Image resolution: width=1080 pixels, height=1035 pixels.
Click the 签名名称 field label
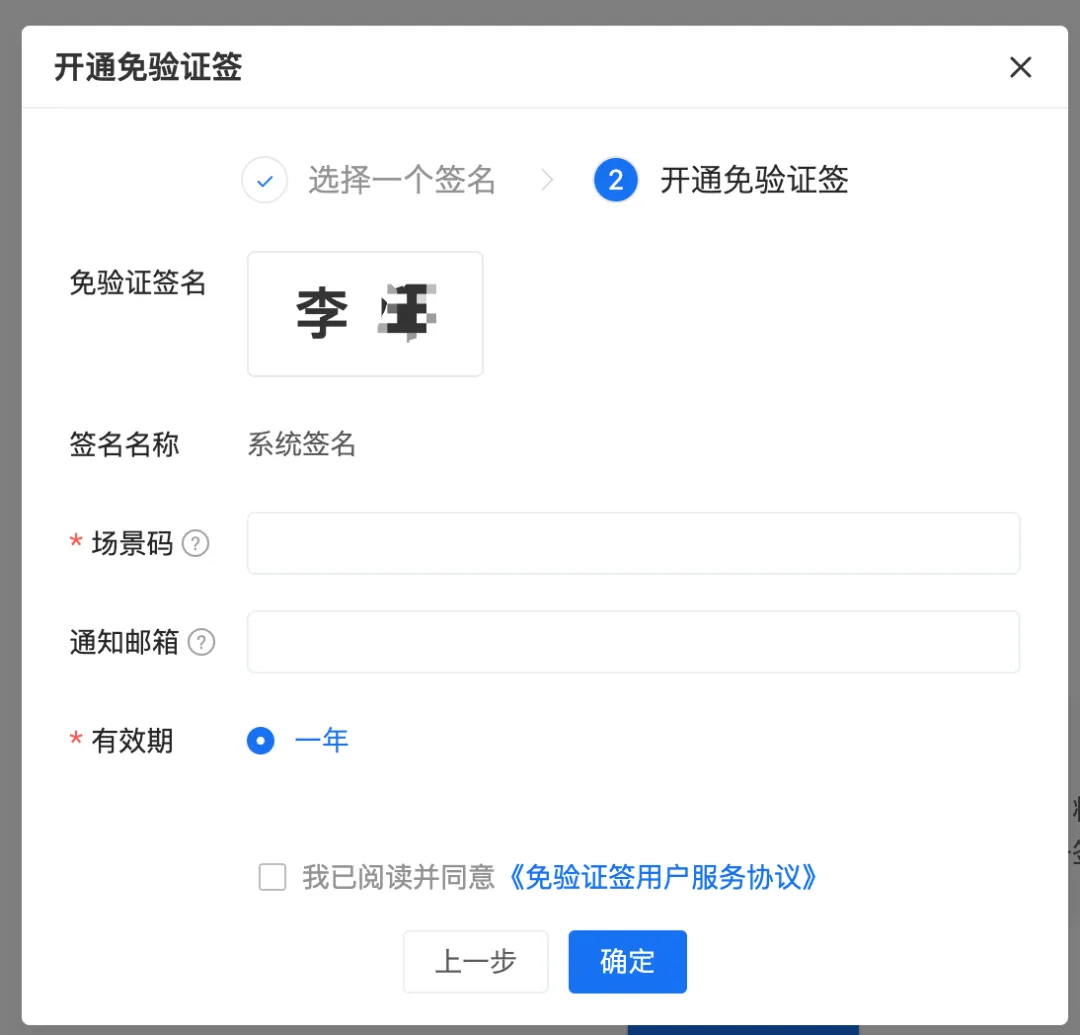(x=125, y=445)
